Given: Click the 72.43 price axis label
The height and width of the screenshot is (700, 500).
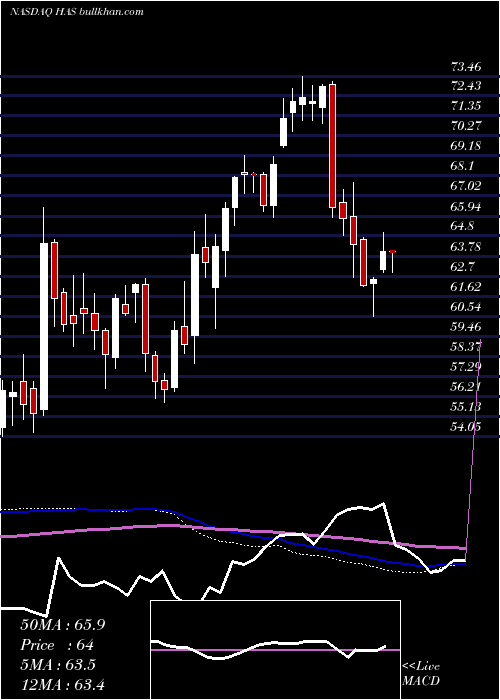Looking at the screenshot, I should (x=466, y=86).
